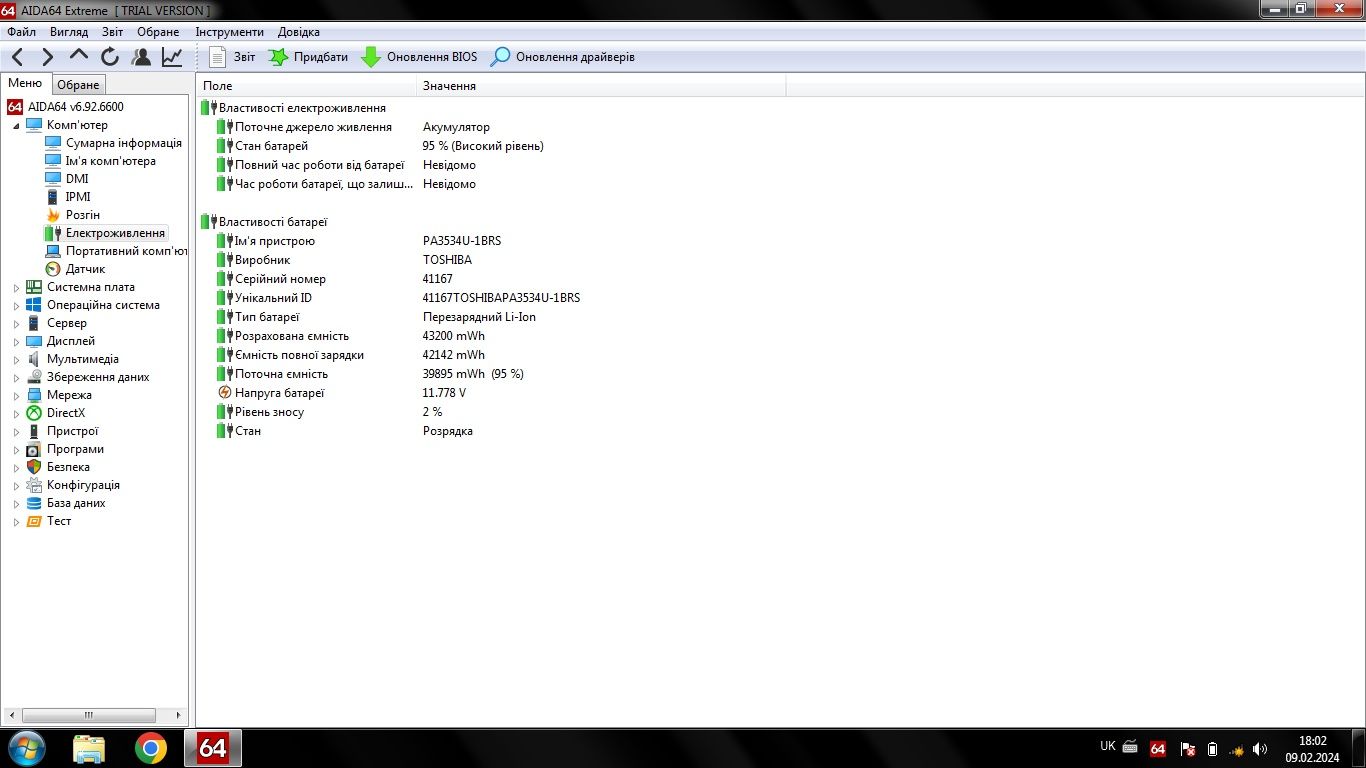Switch to the Меню sidebar tab
This screenshot has height=768, width=1366.
(x=25, y=84)
